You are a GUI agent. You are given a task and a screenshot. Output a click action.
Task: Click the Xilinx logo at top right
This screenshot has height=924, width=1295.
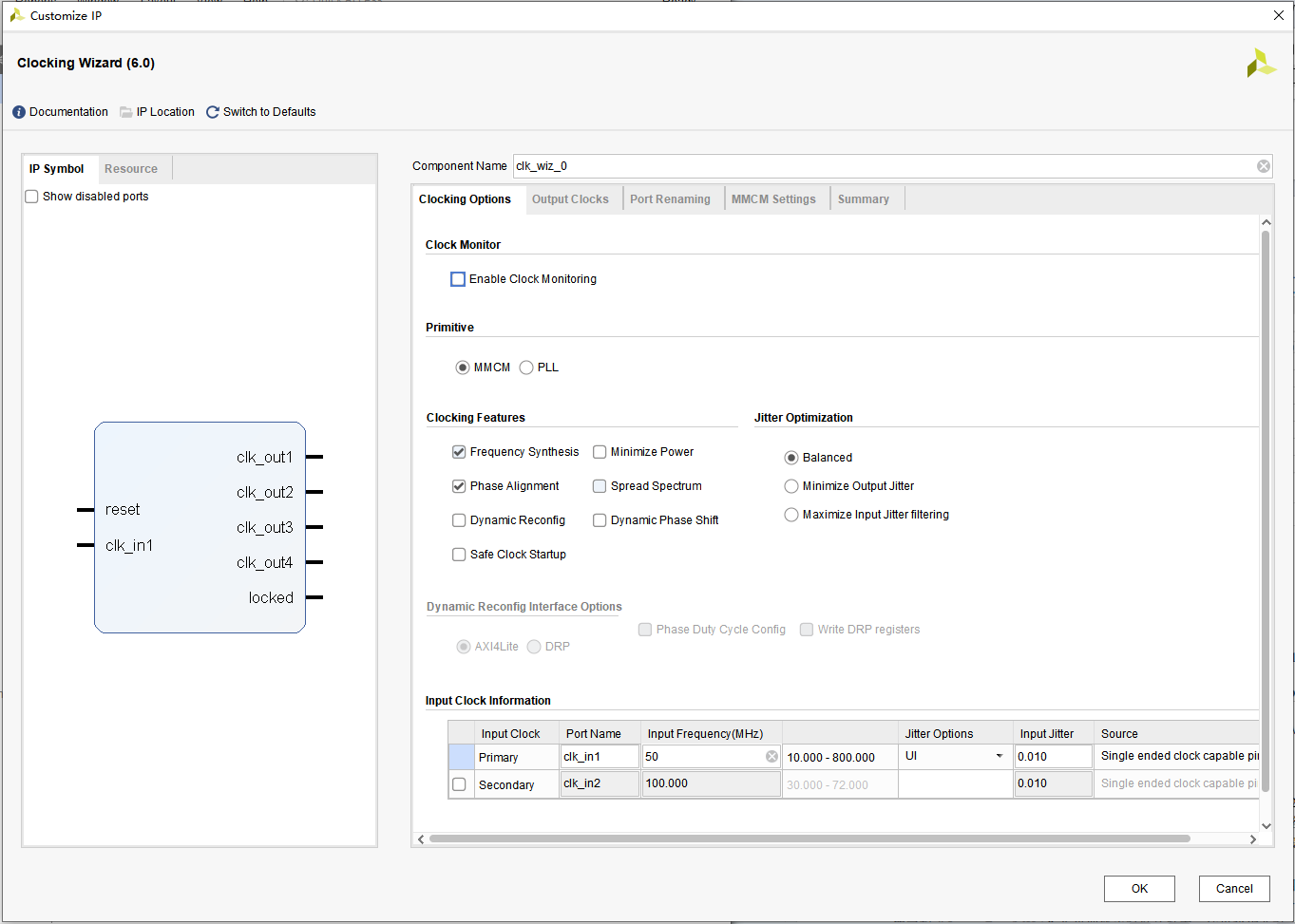tap(1262, 63)
